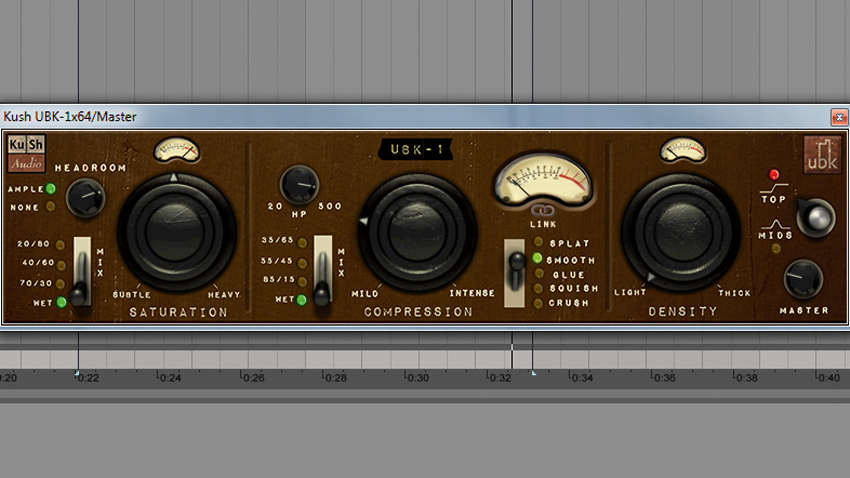
Task: Click the MIDS bell curve icon
Action: click(775, 224)
